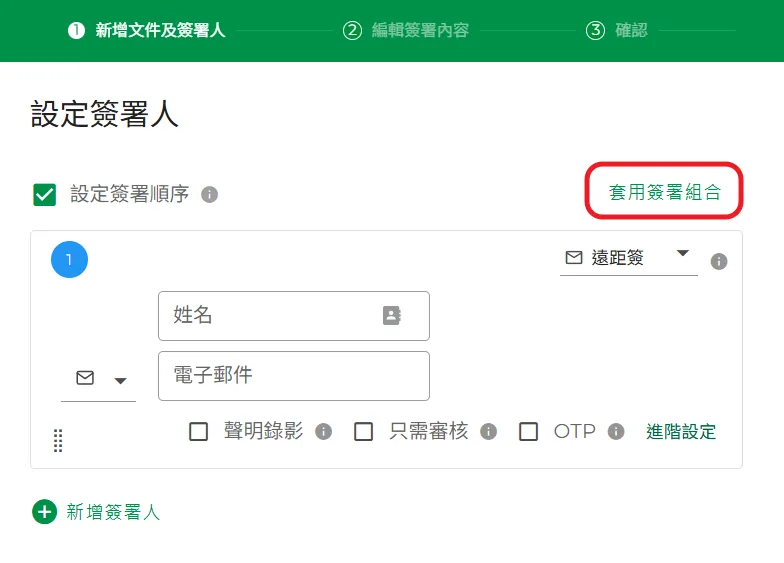Click info icon next to 設定簽署順序
This screenshot has height=563, width=784.
point(210,194)
